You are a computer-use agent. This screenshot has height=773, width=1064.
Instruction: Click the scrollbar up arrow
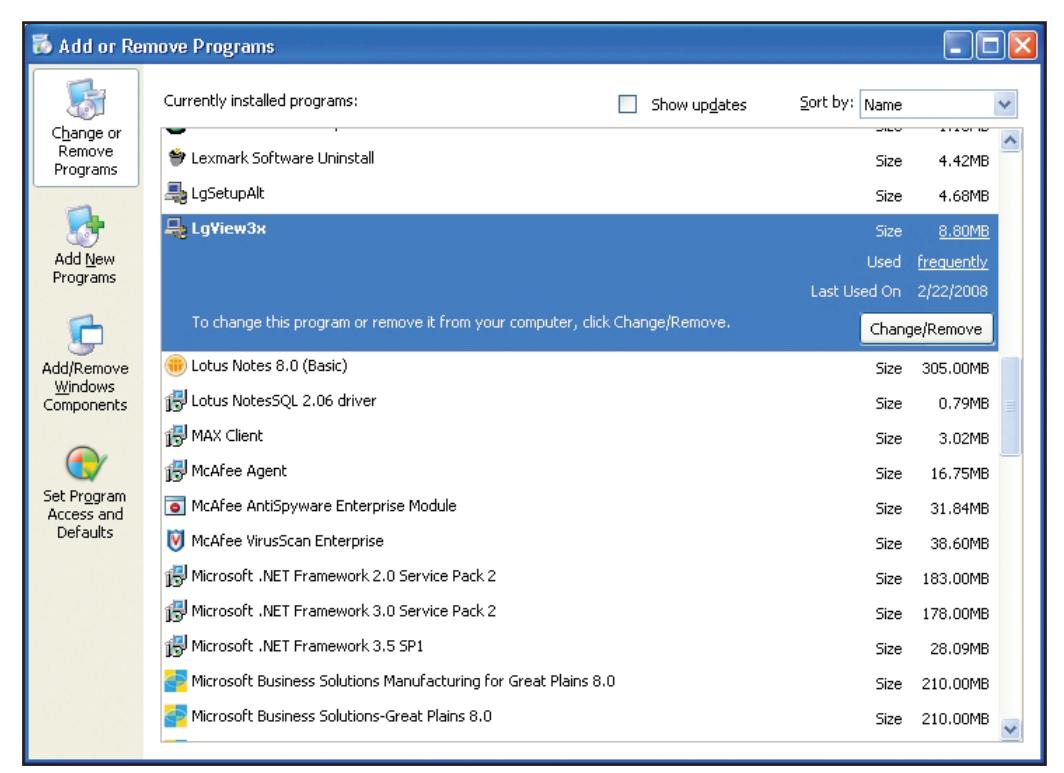[1010, 140]
